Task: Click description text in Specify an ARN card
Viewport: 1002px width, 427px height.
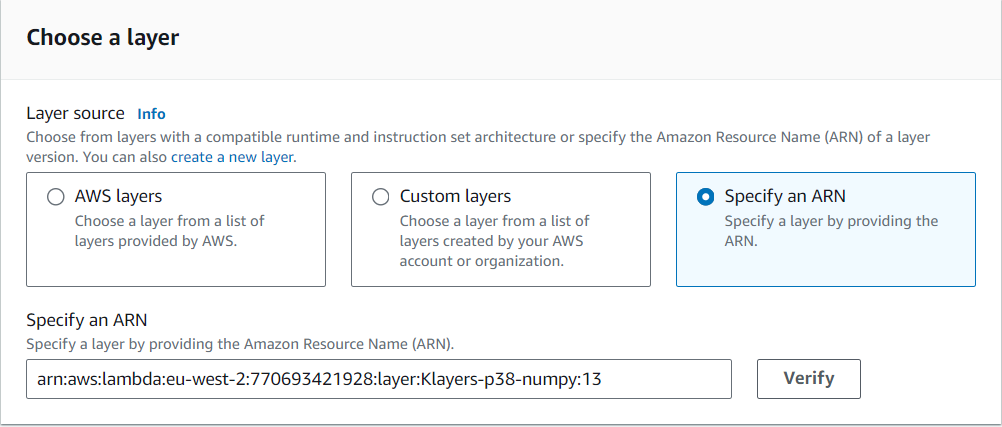Action: pos(831,231)
